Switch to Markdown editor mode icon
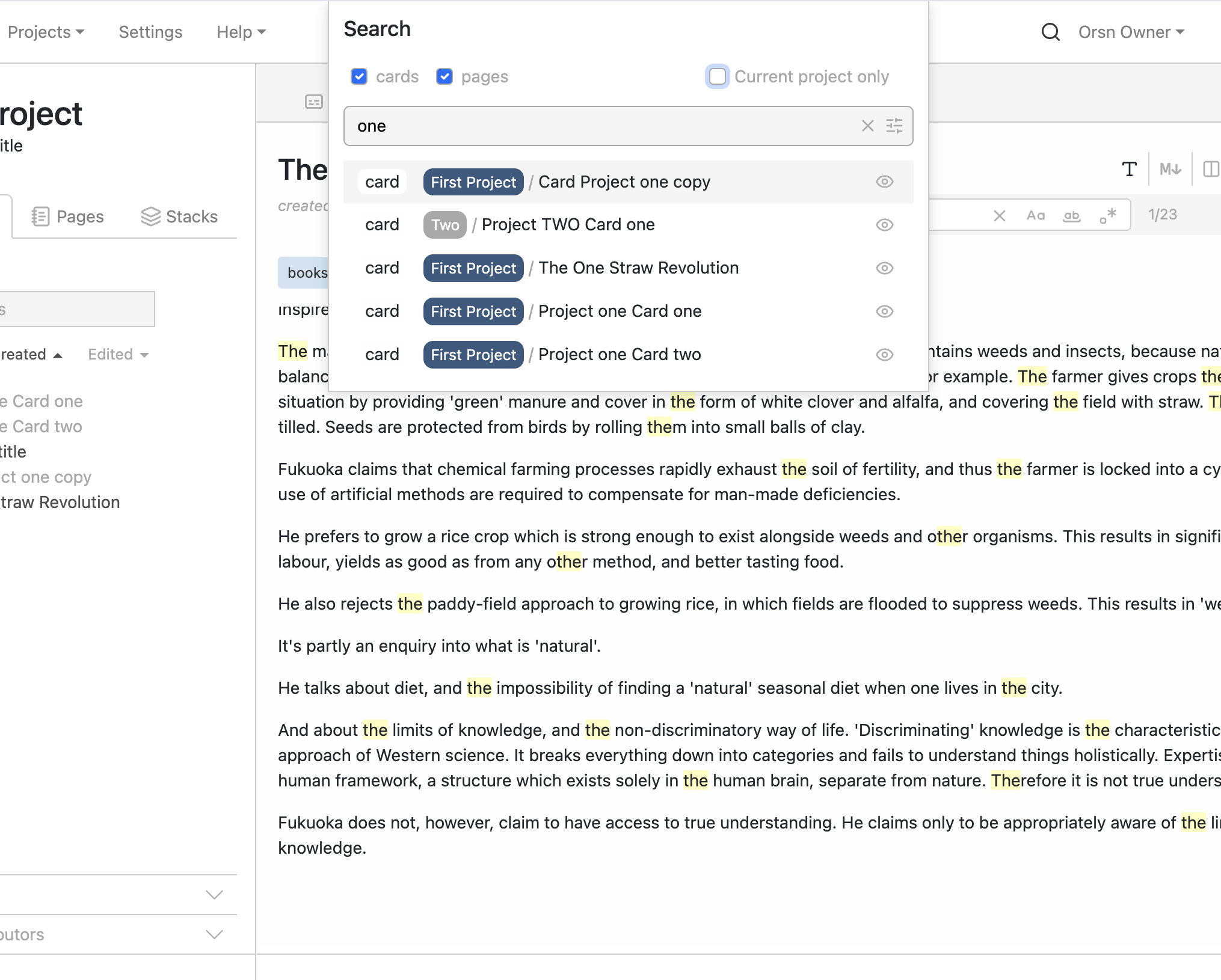This screenshot has width=1221, height=980. [x=1170, y=170]
